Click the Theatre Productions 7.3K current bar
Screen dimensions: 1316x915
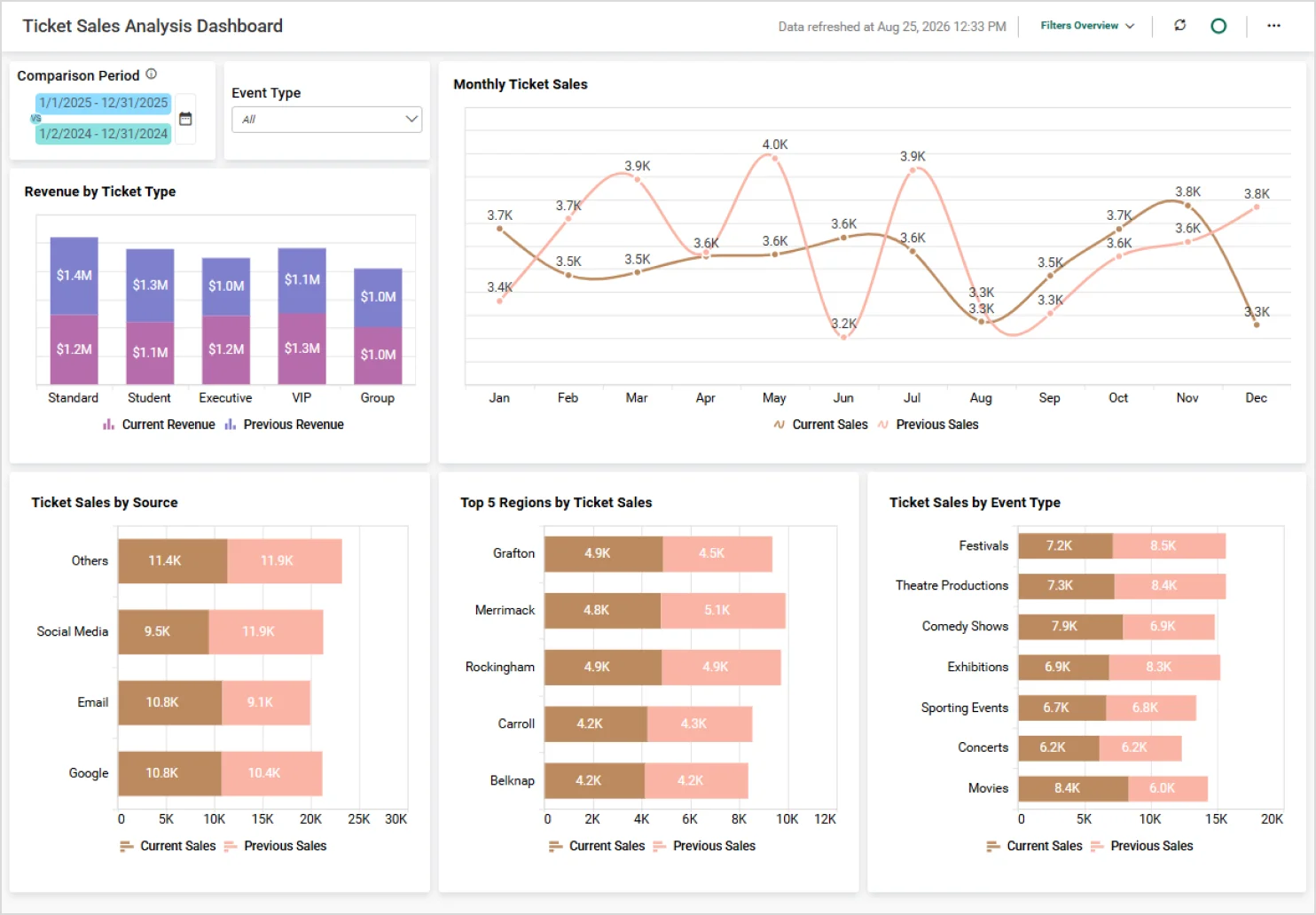coord(1067,586)
